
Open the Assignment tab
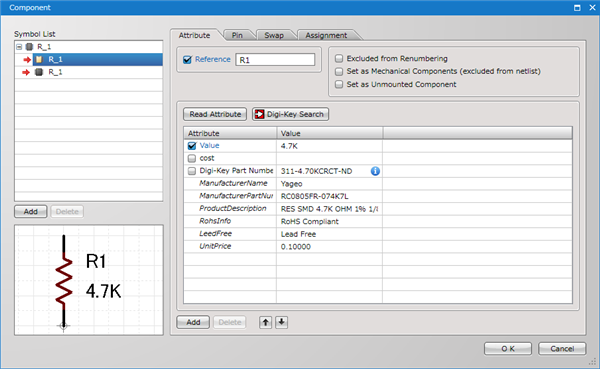(x=326, y=35)
